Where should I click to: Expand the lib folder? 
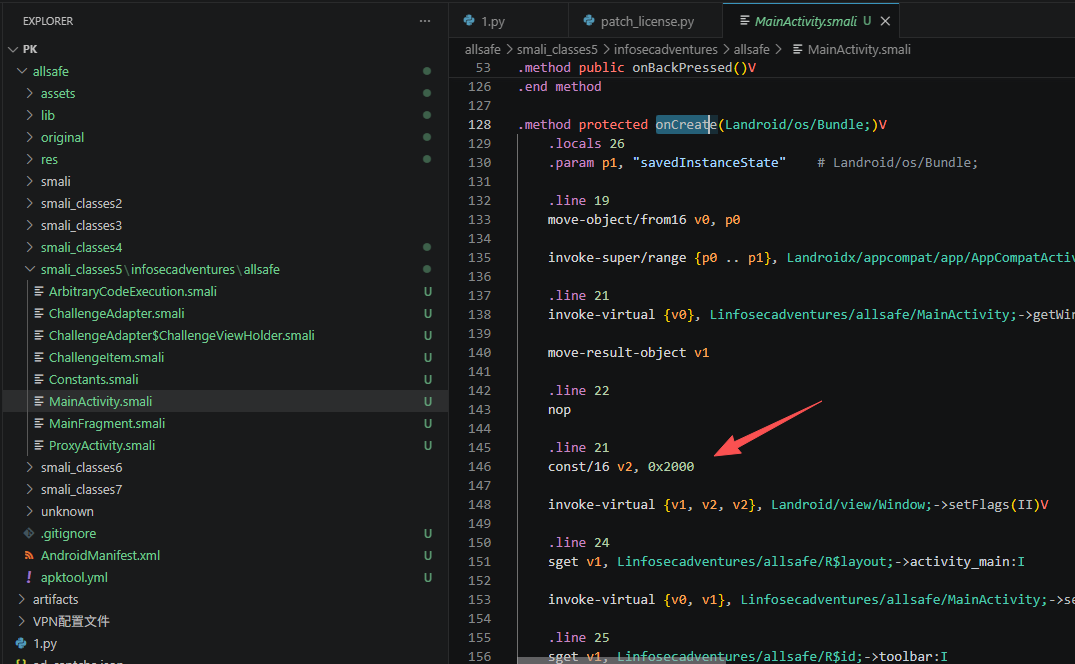point(29,115)
